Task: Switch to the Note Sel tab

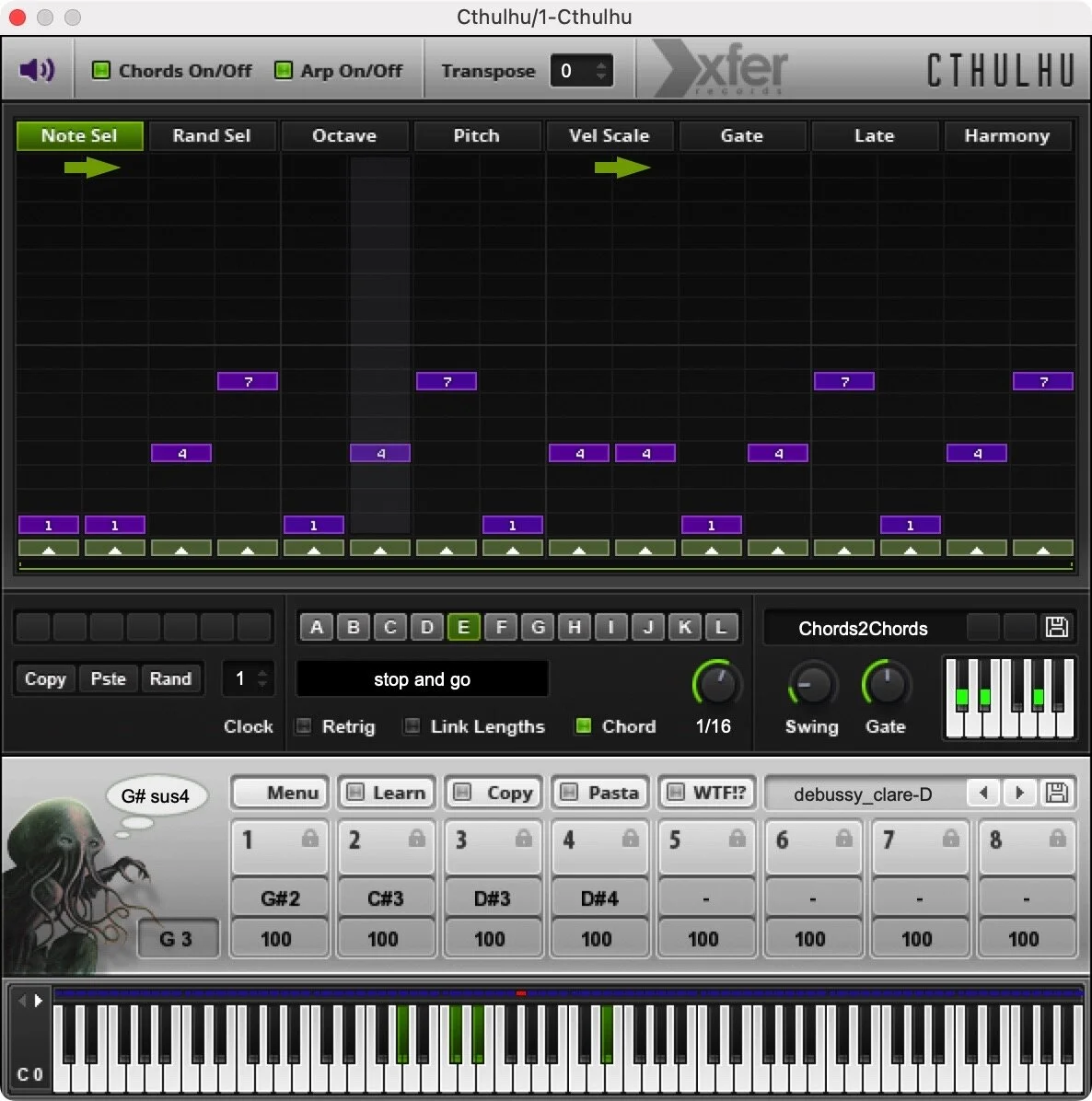Action: click(79, 135)
